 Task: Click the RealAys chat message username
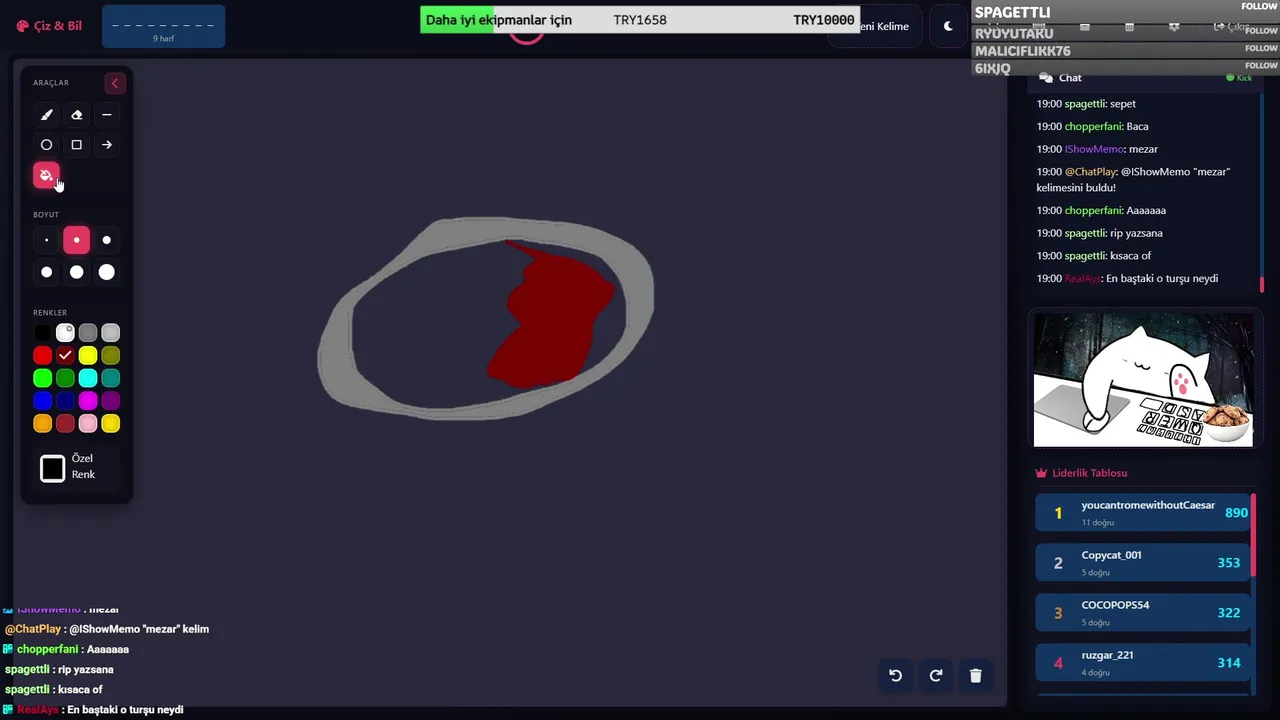click(x=1082, y=279)
